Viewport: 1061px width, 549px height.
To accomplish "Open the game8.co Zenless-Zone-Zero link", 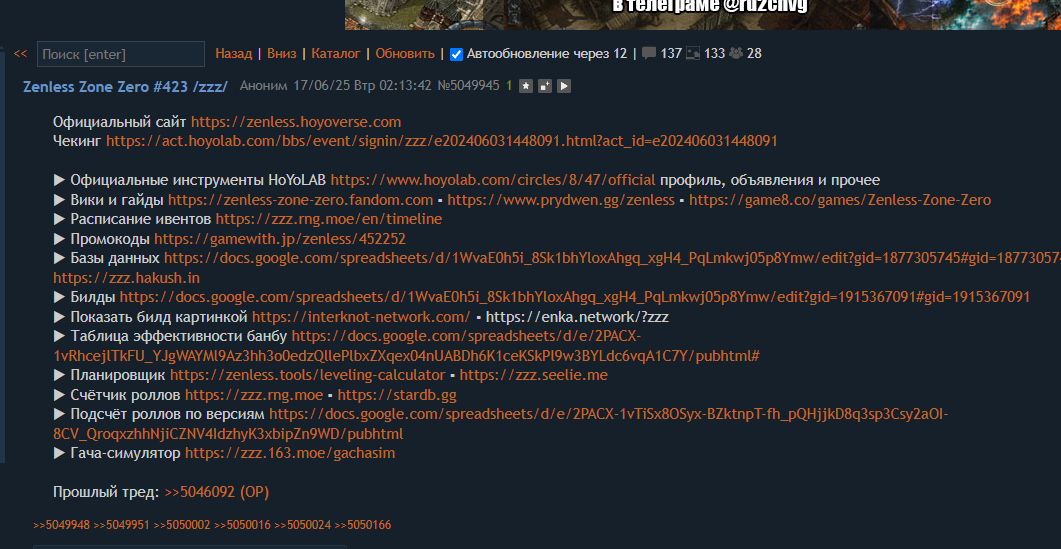I will (x=840, y=200).
